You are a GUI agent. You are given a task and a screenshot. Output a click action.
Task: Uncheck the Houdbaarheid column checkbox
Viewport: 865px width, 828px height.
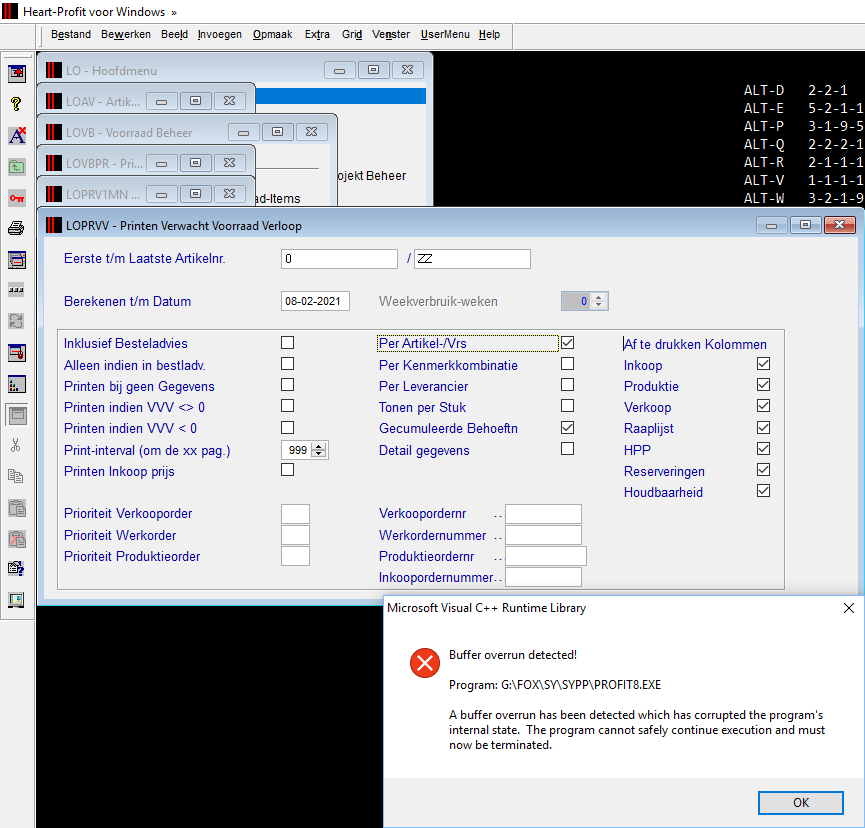(x=763, y=491)
